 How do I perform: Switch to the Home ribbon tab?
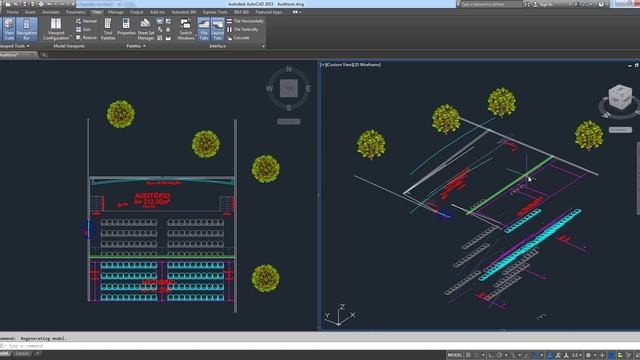(x=12, y=12)
